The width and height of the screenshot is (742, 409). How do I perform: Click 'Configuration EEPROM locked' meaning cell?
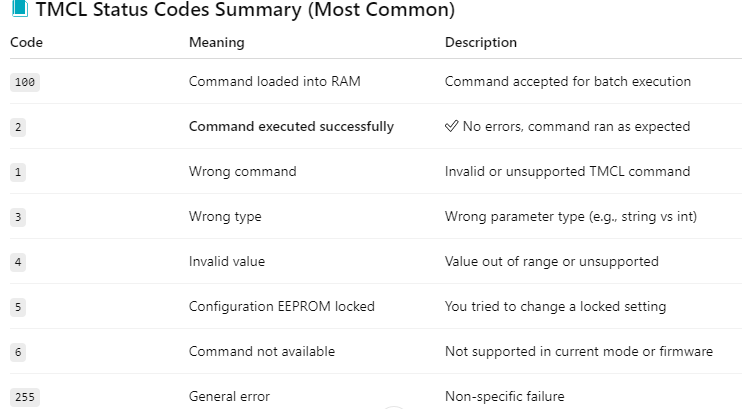[x=281, y=307]
